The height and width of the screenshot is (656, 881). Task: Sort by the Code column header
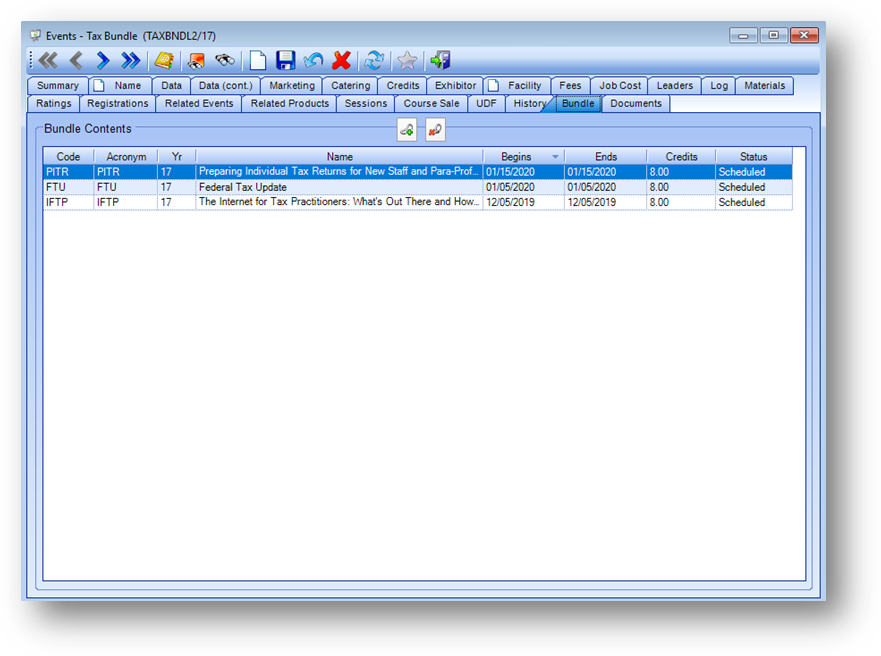[68, 157]
